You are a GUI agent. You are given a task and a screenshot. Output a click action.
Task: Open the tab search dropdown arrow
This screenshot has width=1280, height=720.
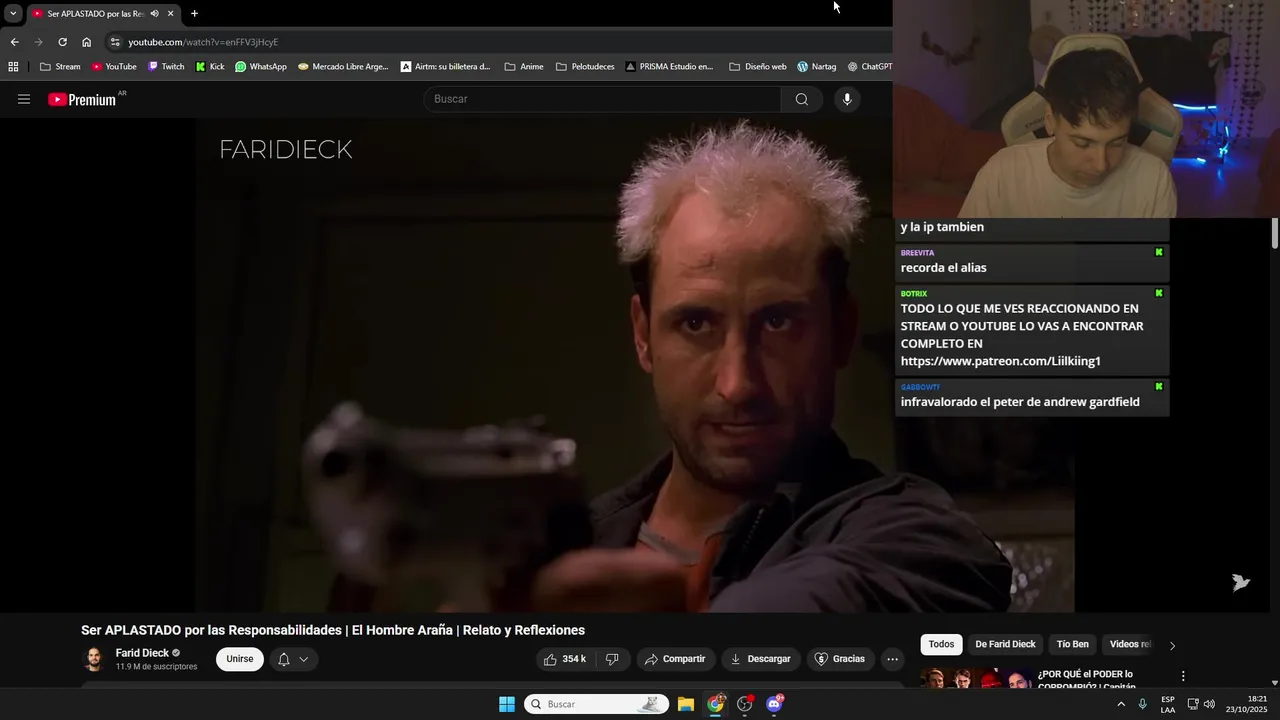point(13,14)
